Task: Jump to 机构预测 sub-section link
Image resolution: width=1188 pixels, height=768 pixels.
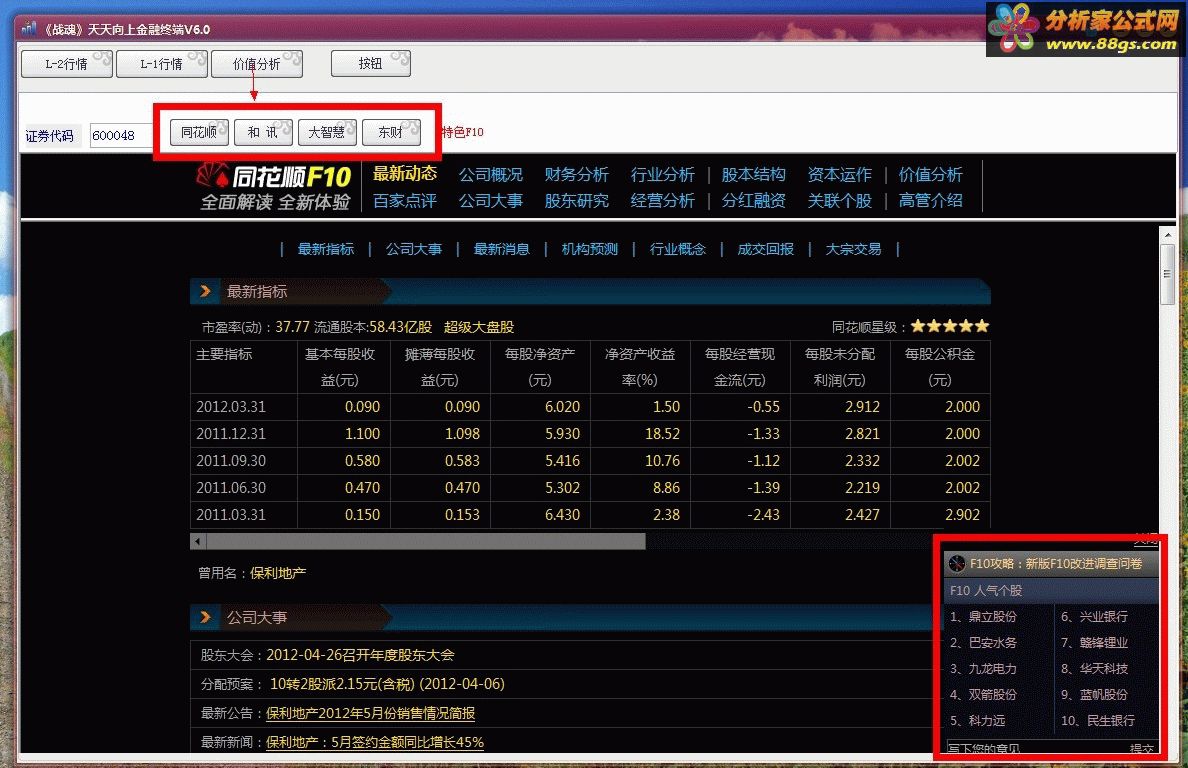Action: tap(589, 249)
